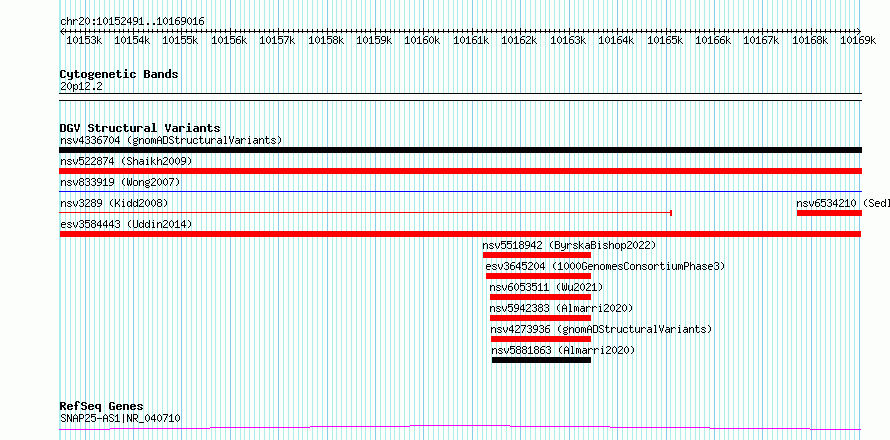
Task: Select the thin blue nsv833919 line
Action: click(461, 192)
